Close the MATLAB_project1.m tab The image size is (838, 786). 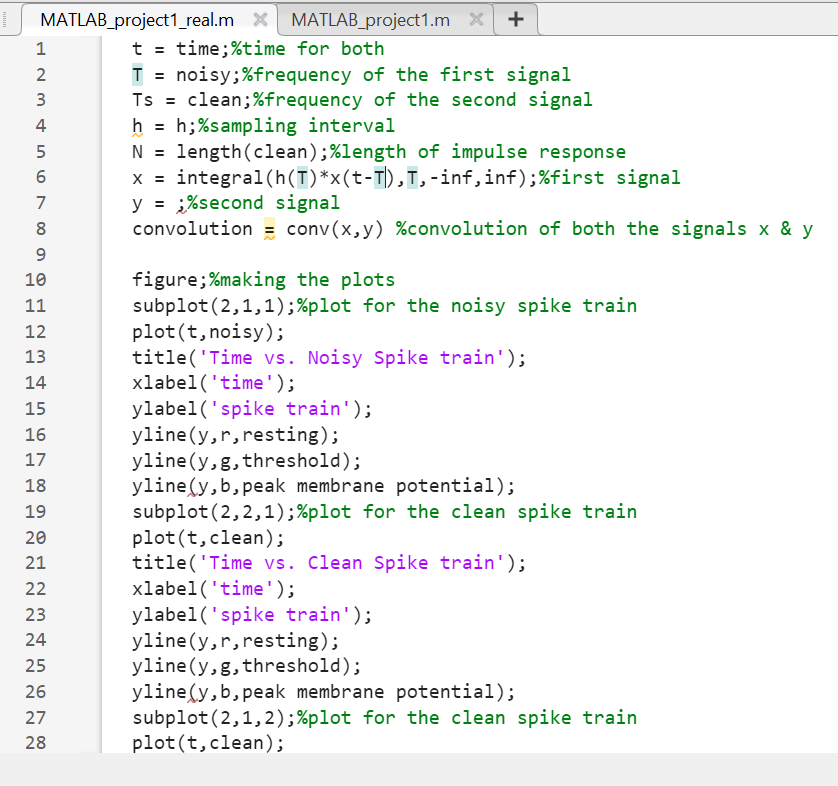coord(476,18)
